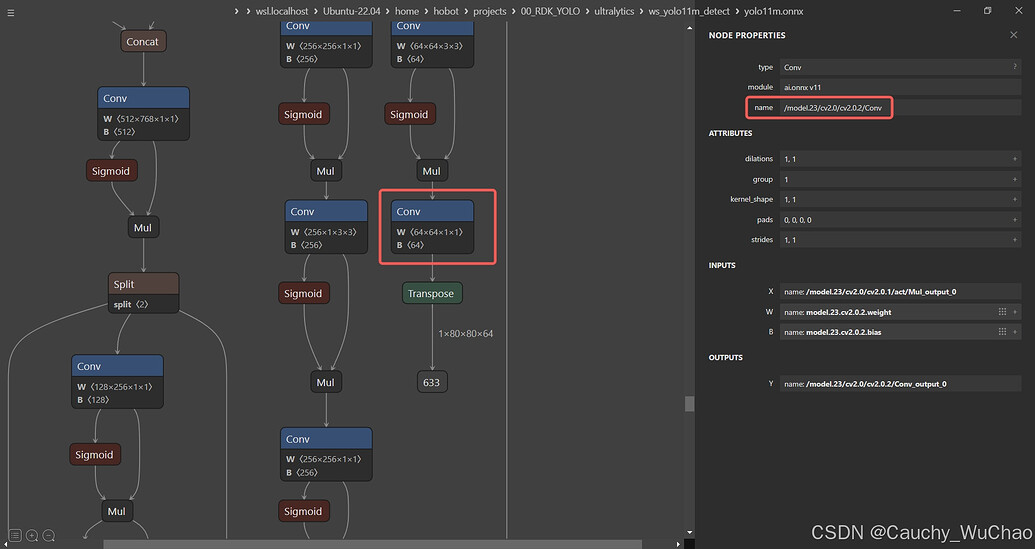The height and width of the screenshot is (549, 1035).
Task: Click the grid icon for model.23.cv2.0.2.weight
Action: (1002, 312)
